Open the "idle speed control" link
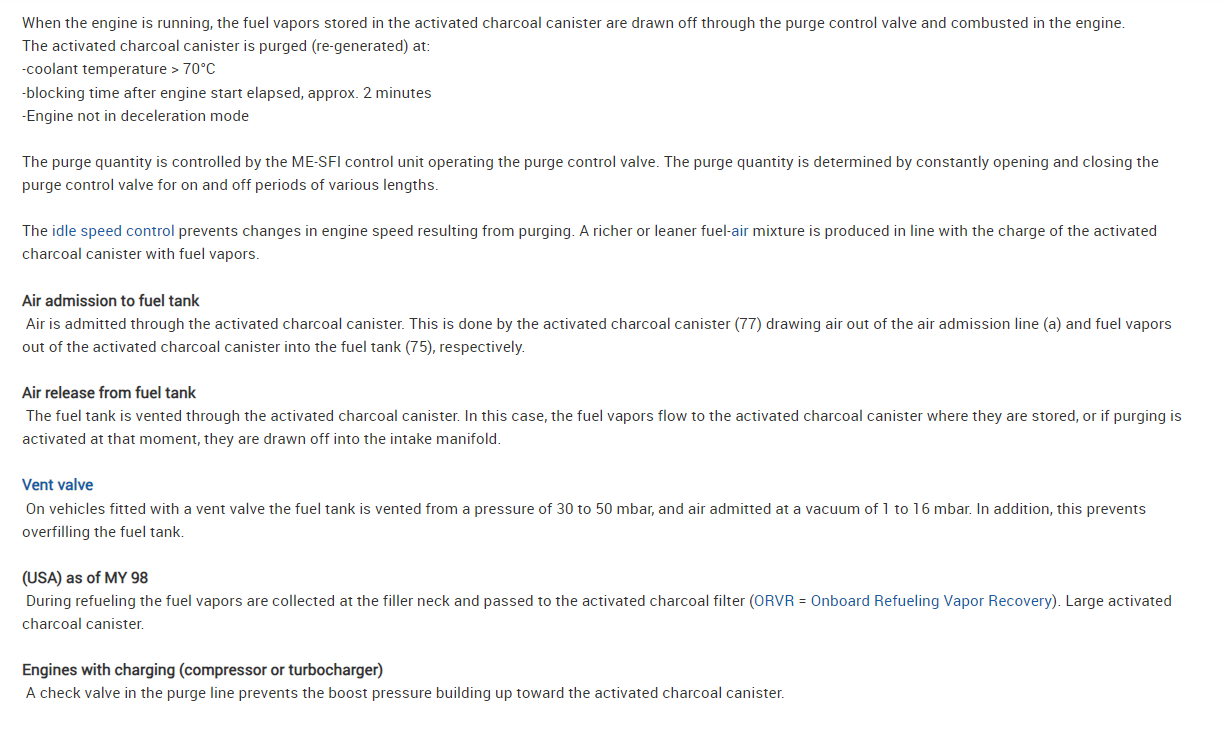The height and width of the screenshot is (736, 1226). [113, 231]
